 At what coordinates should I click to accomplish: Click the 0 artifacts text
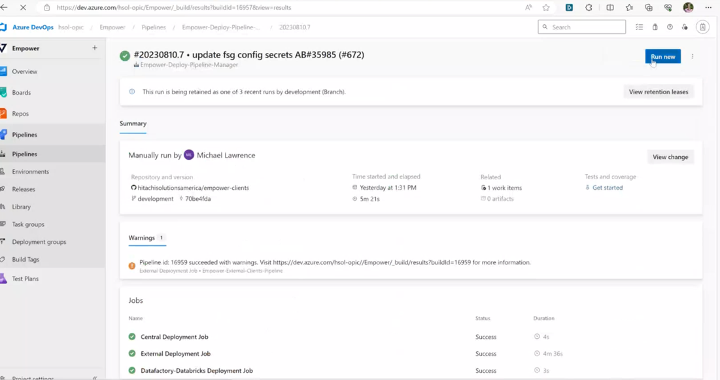500,199
